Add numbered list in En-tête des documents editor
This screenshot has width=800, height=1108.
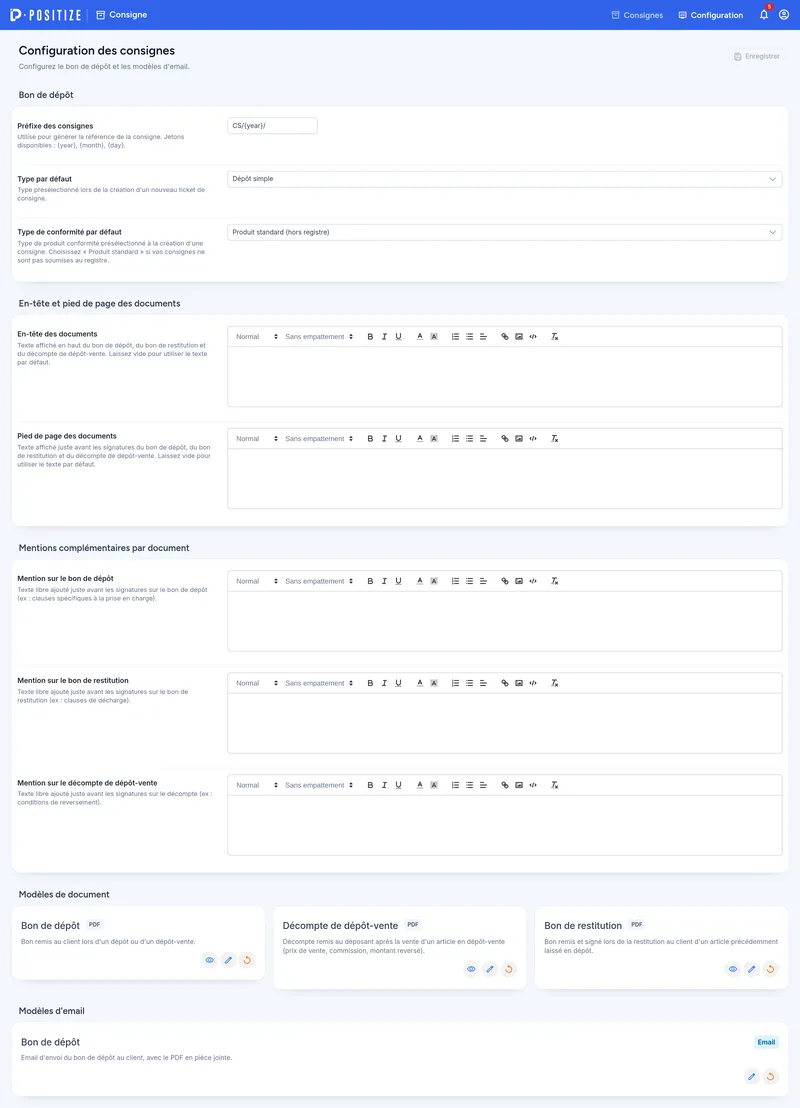coord(455,336)
